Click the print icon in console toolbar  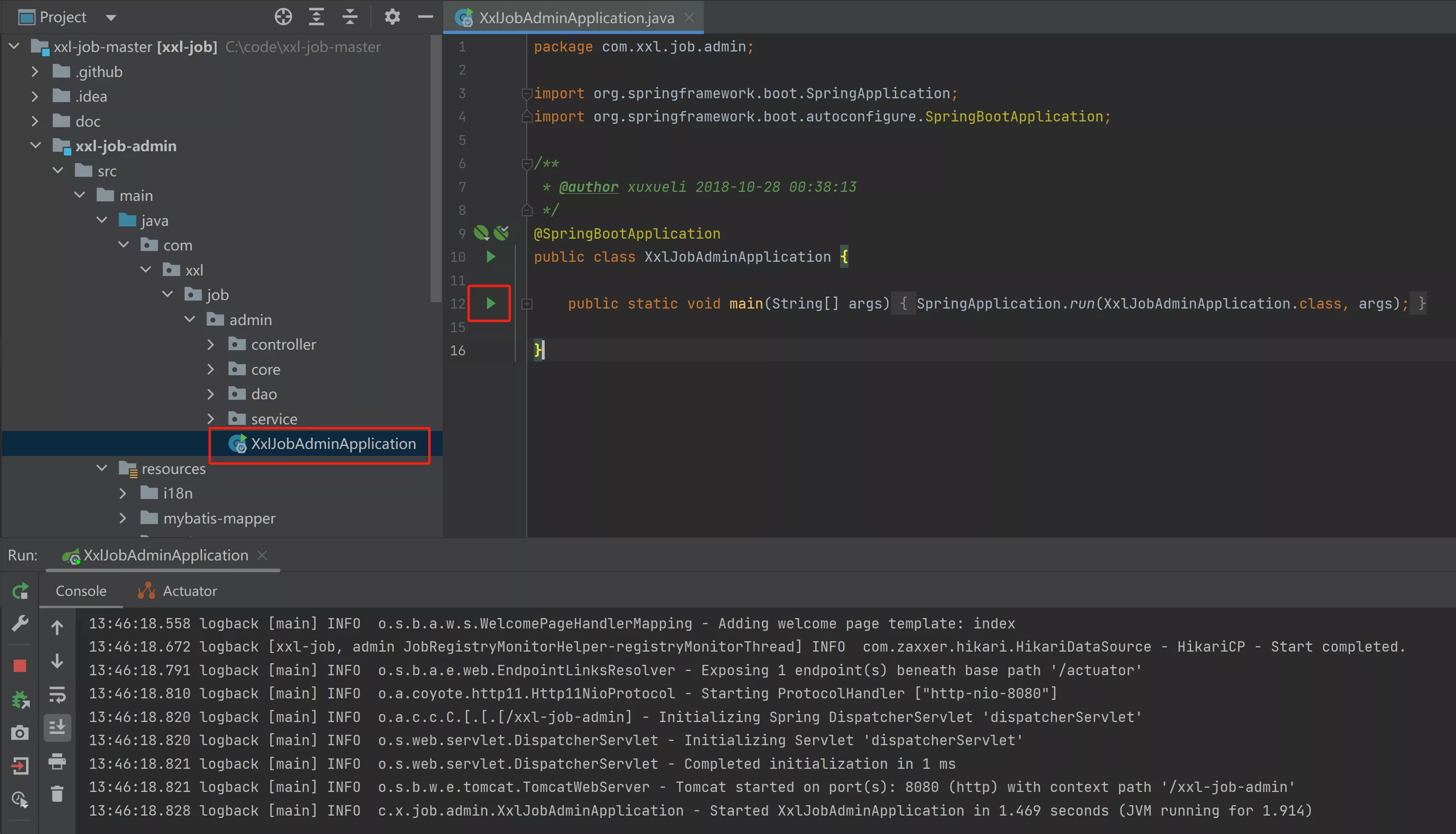tap(57, 761)
